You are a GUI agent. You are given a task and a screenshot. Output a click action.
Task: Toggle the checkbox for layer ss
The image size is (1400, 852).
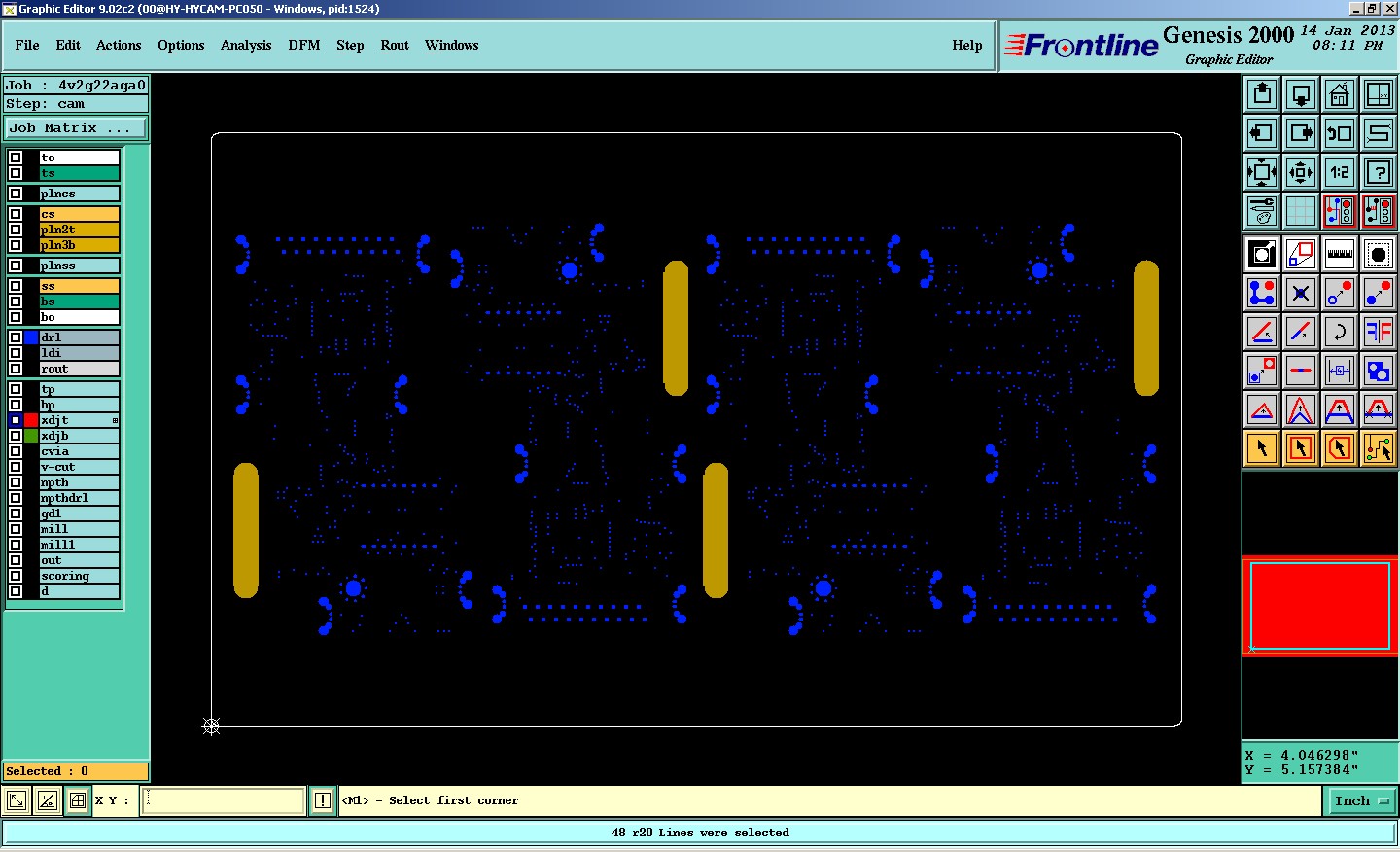click(16, 286)
